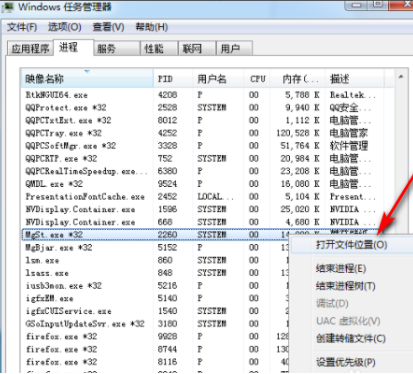This screenshot has width=413, height=374.
Task: Open the 帮助(H) menu
Action: [152, 27]
